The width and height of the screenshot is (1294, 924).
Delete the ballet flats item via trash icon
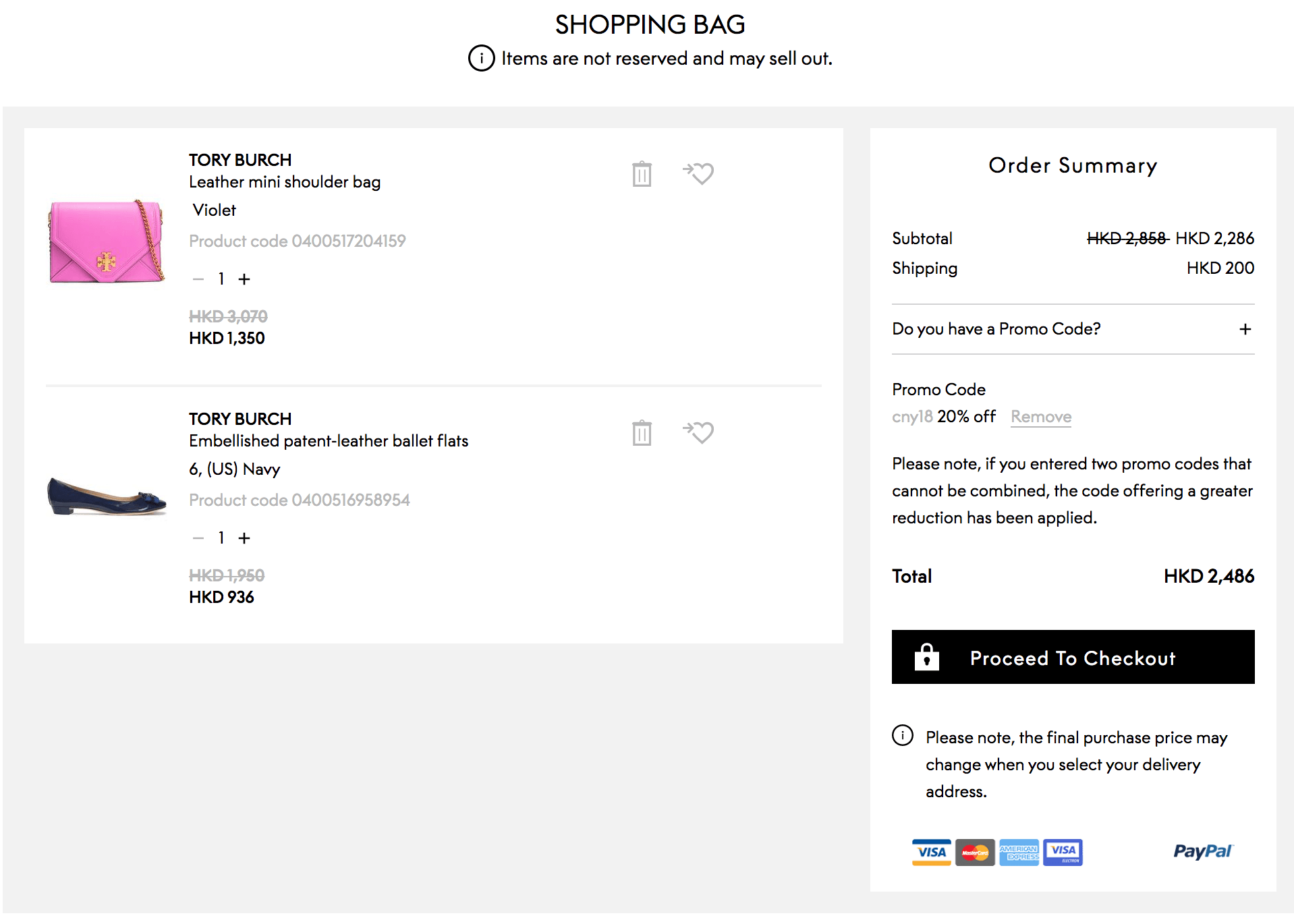point(642,433)
